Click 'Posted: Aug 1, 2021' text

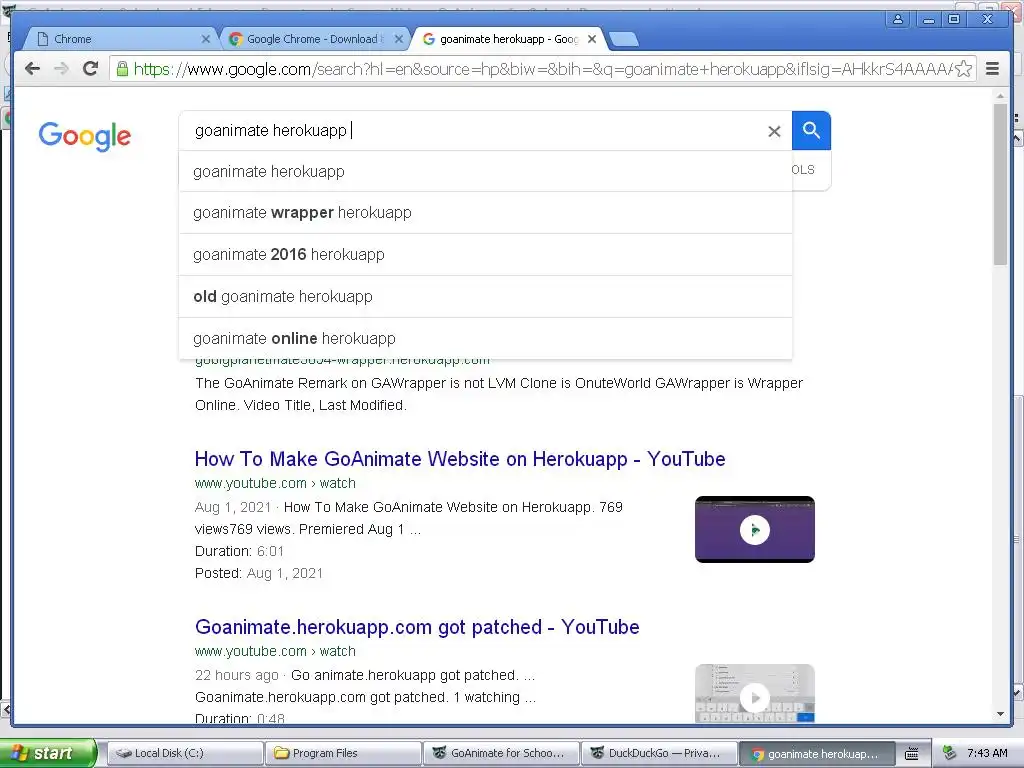(259, 573)
